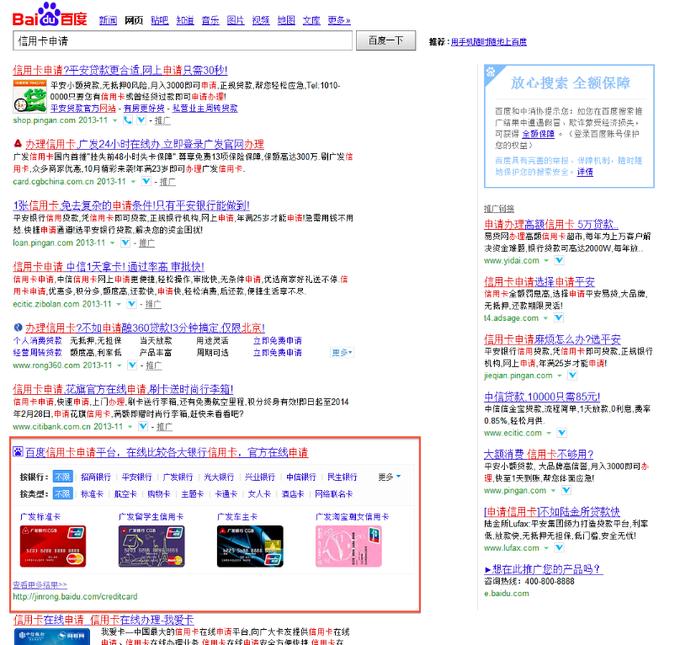The image size is (680, 645).
Task: Click the 广发标准卡 red card image
Action: click(53, 546)
